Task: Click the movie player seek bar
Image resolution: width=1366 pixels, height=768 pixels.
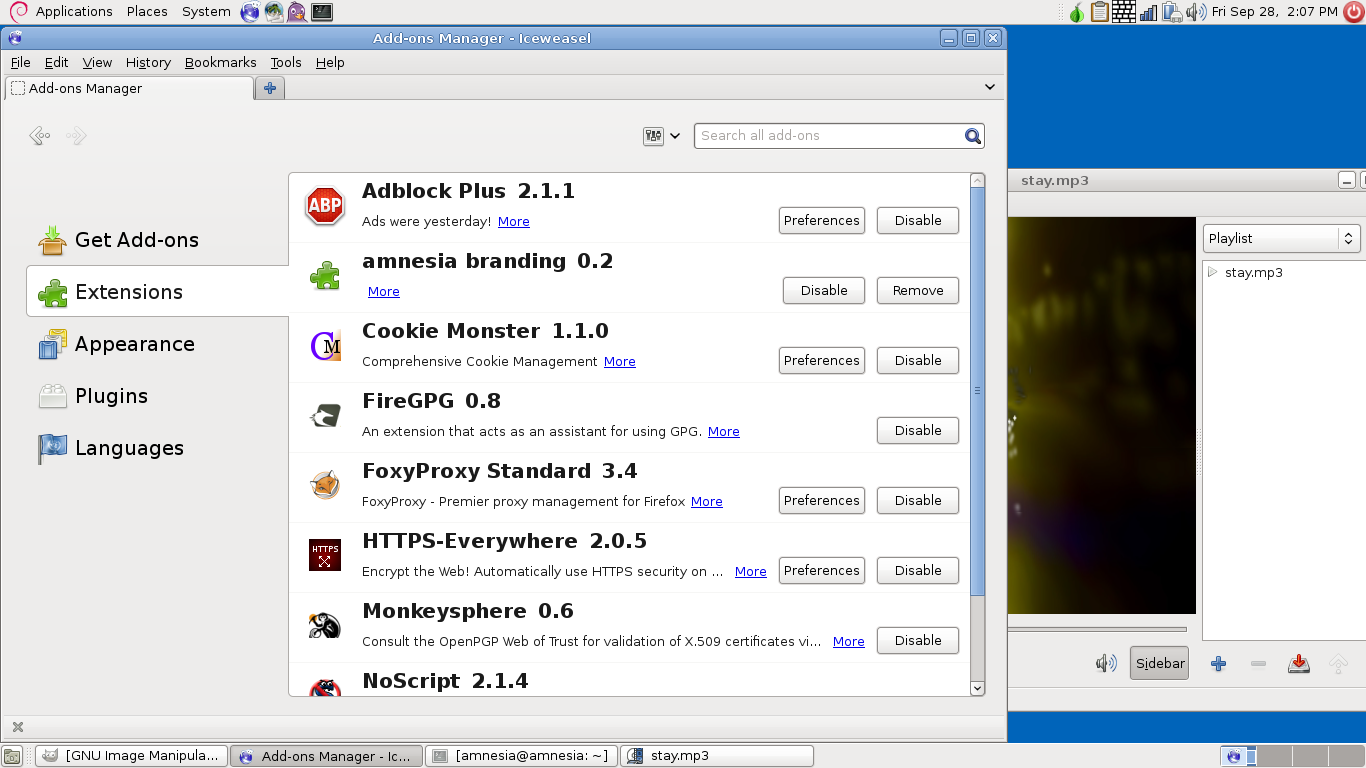Action: 1097,629
